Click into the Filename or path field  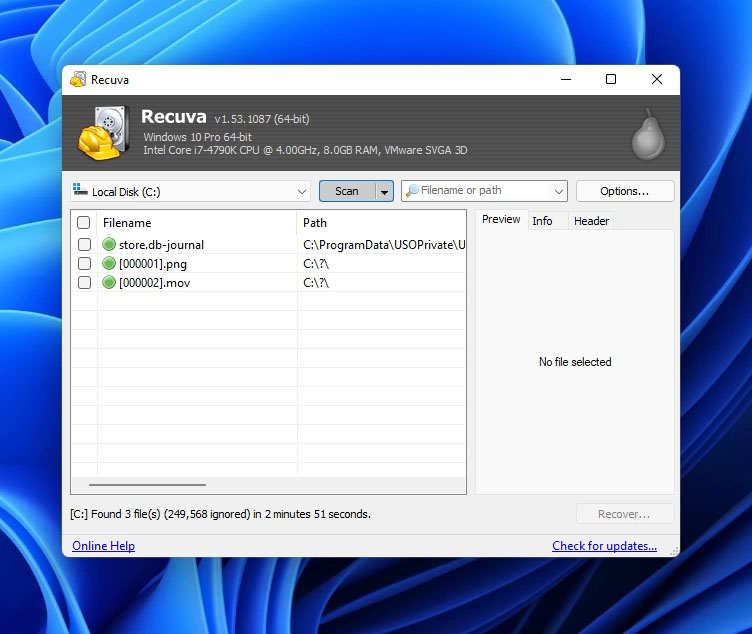(x=484, y=191)
